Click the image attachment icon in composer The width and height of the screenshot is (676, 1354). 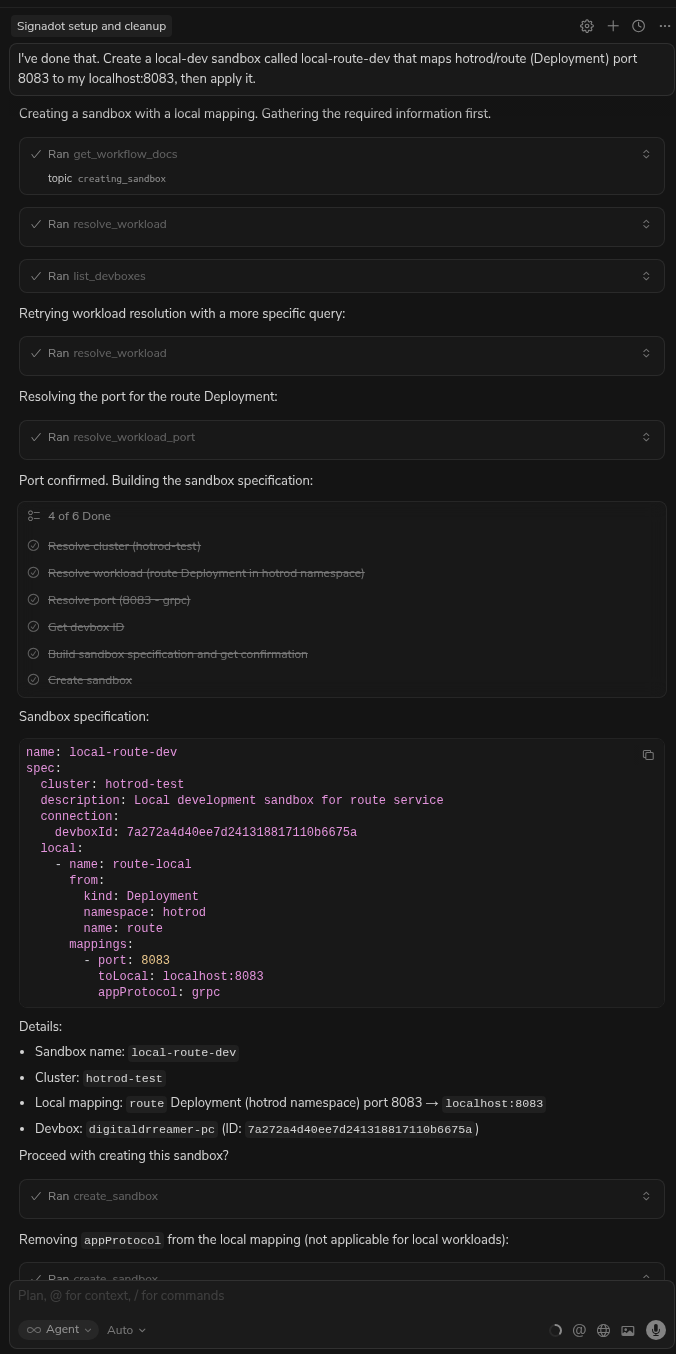pyautogui.click(x=628, y=1330)
